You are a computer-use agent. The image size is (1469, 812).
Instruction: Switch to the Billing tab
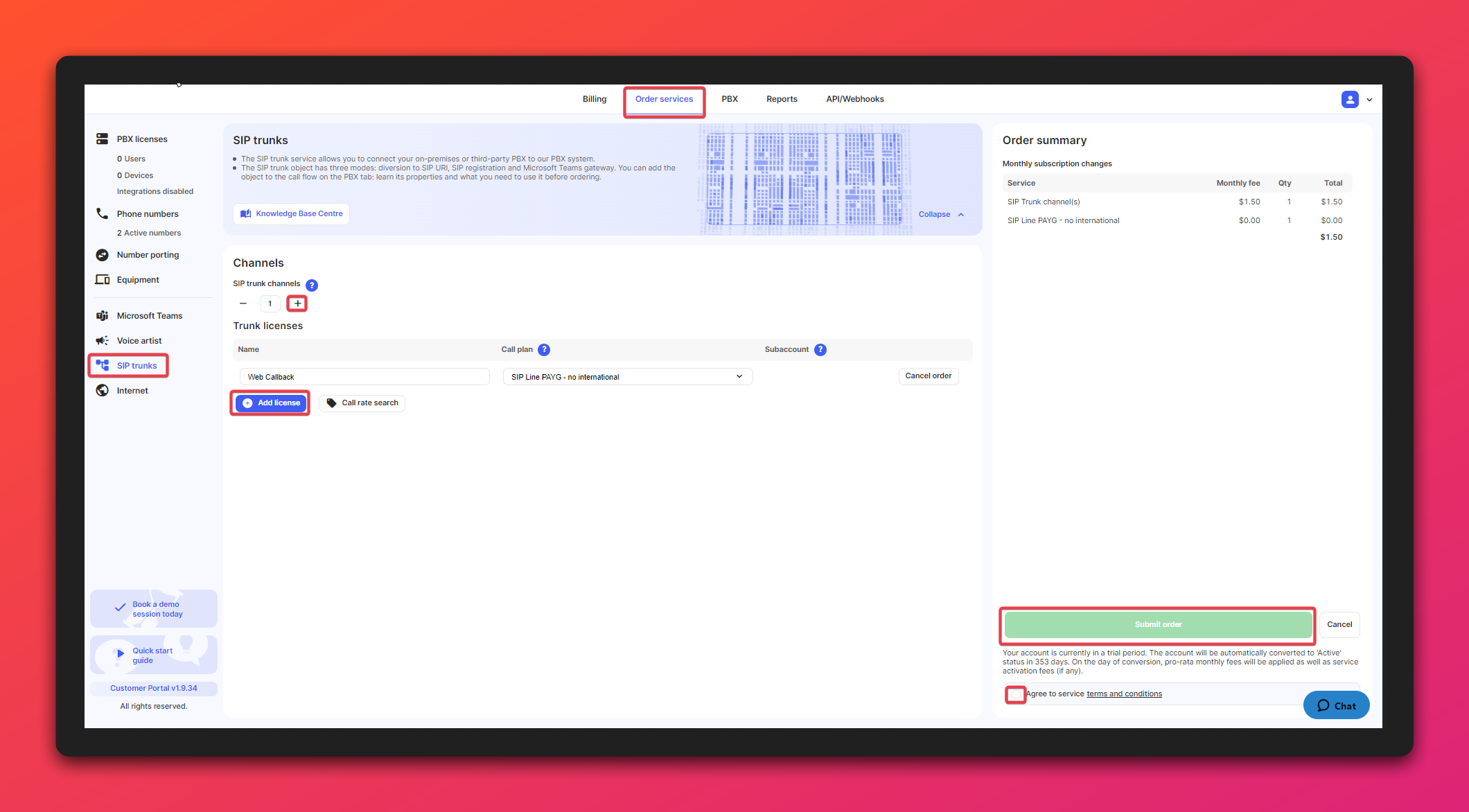[x=594, y=99]
